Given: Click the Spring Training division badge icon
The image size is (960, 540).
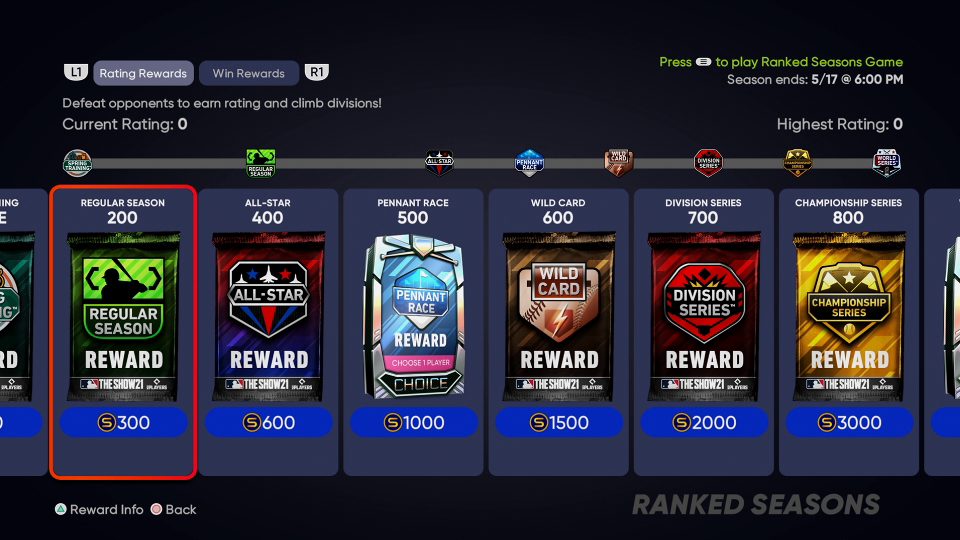Looking at the screenshot, I should pos(77,163).
